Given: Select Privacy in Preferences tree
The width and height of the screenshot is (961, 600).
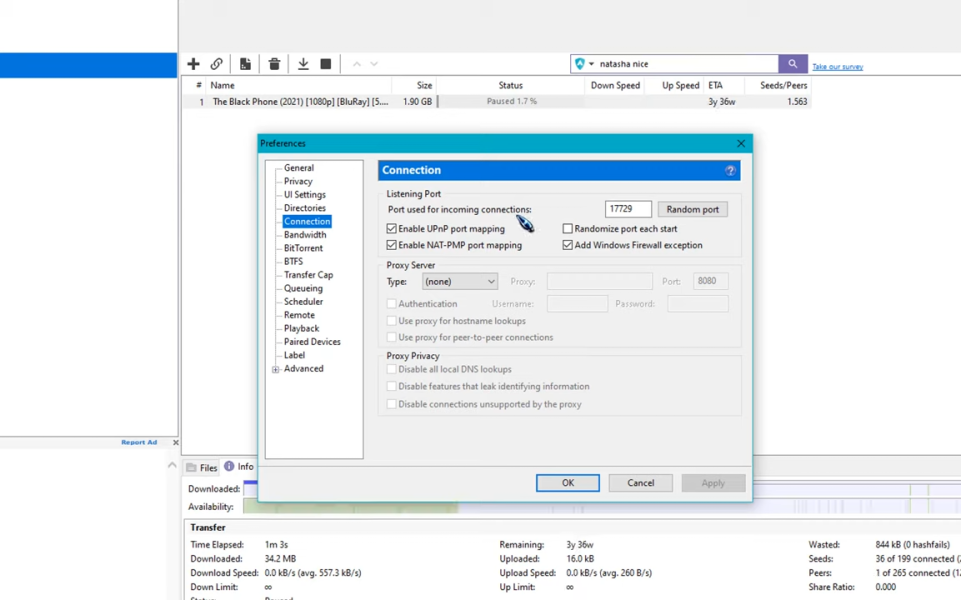Looking at the screenshot, I should [x=298, y=181].
